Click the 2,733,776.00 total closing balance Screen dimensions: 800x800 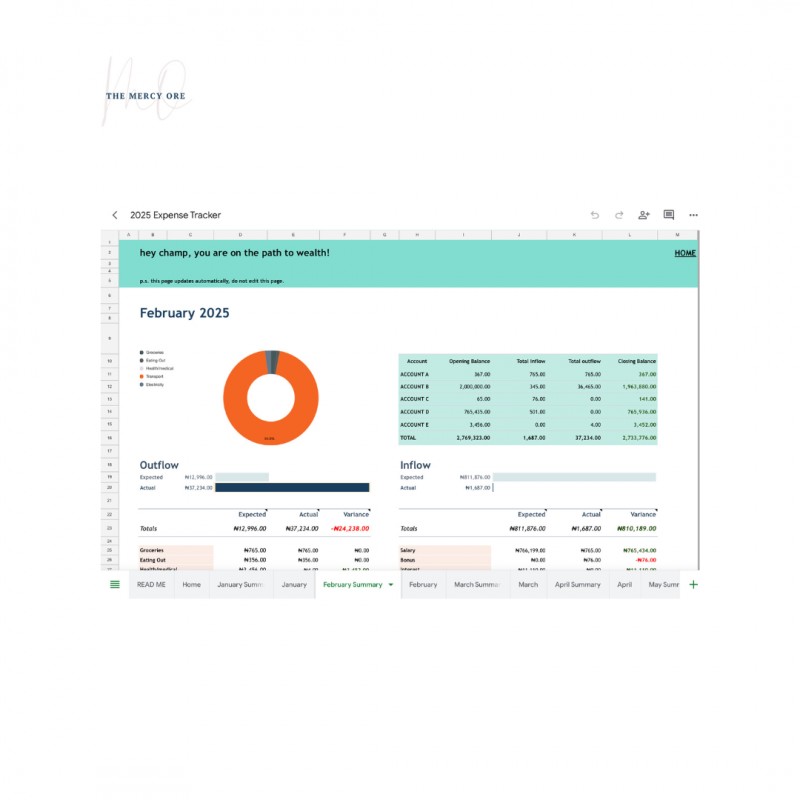(x=639, y=438)
